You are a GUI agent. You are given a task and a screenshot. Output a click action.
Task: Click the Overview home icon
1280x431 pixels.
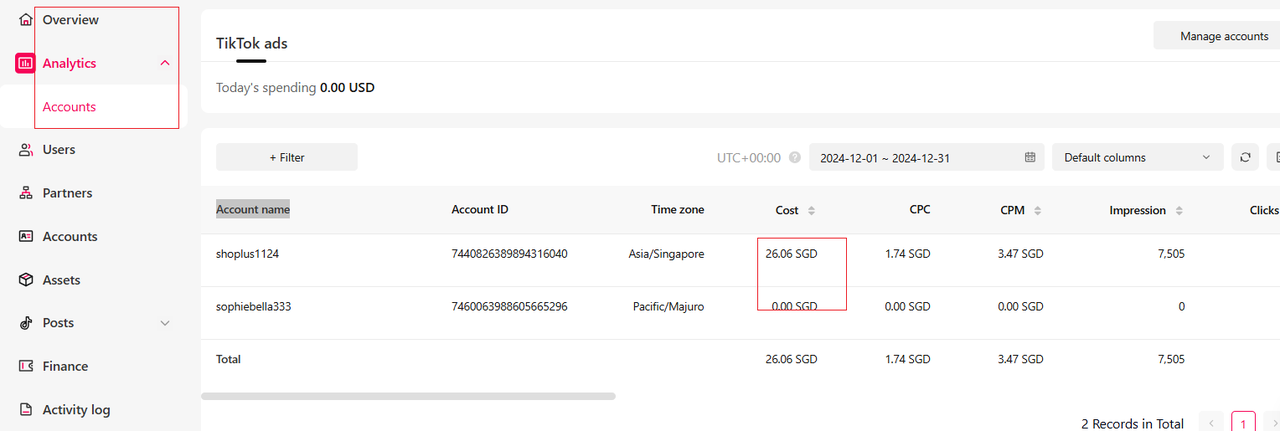point(26,20)
